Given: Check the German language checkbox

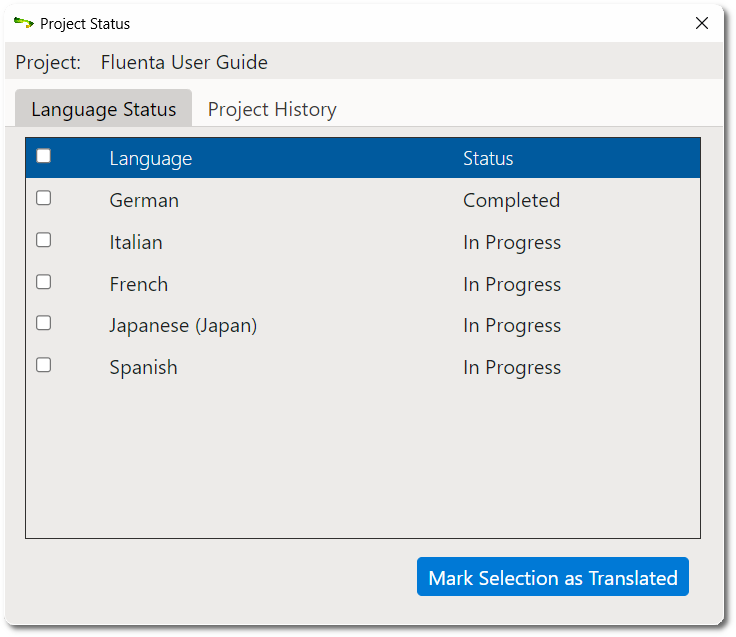Looking at the screenshot, I should (x=44, y=198).
